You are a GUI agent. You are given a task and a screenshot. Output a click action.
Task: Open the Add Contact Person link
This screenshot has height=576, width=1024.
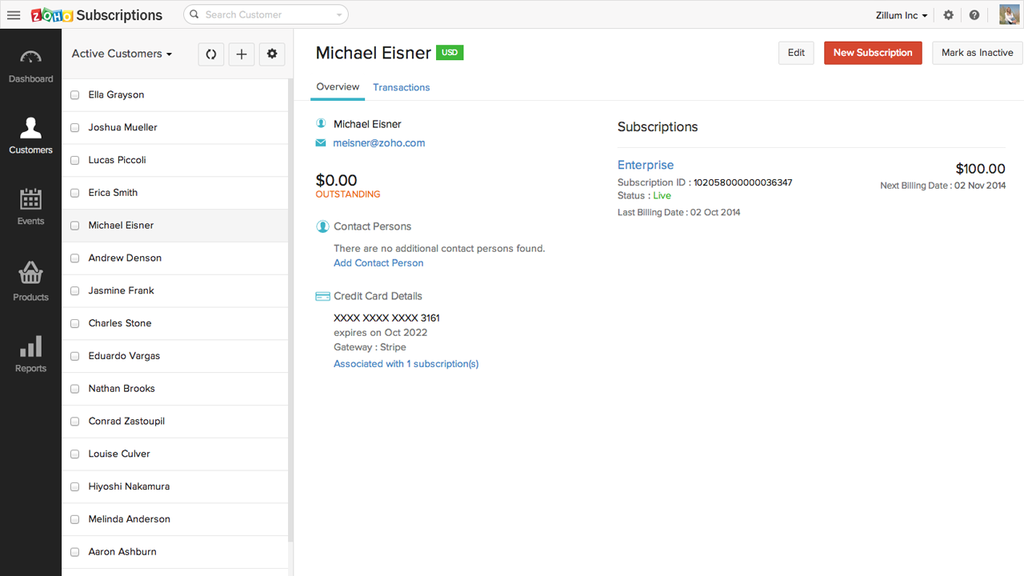pos(378,262)
